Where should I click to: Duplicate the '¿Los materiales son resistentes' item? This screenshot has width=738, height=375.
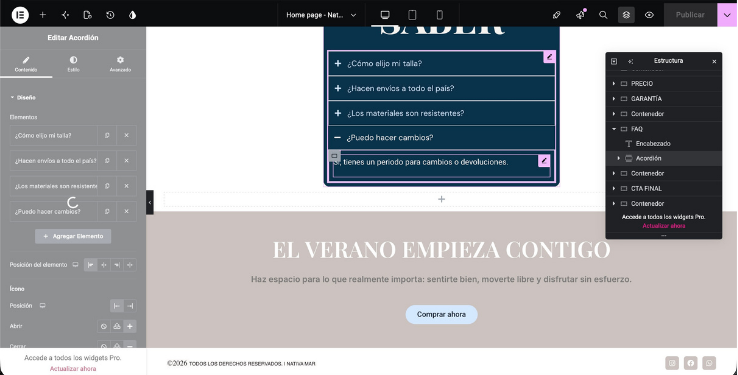[107, 186]
